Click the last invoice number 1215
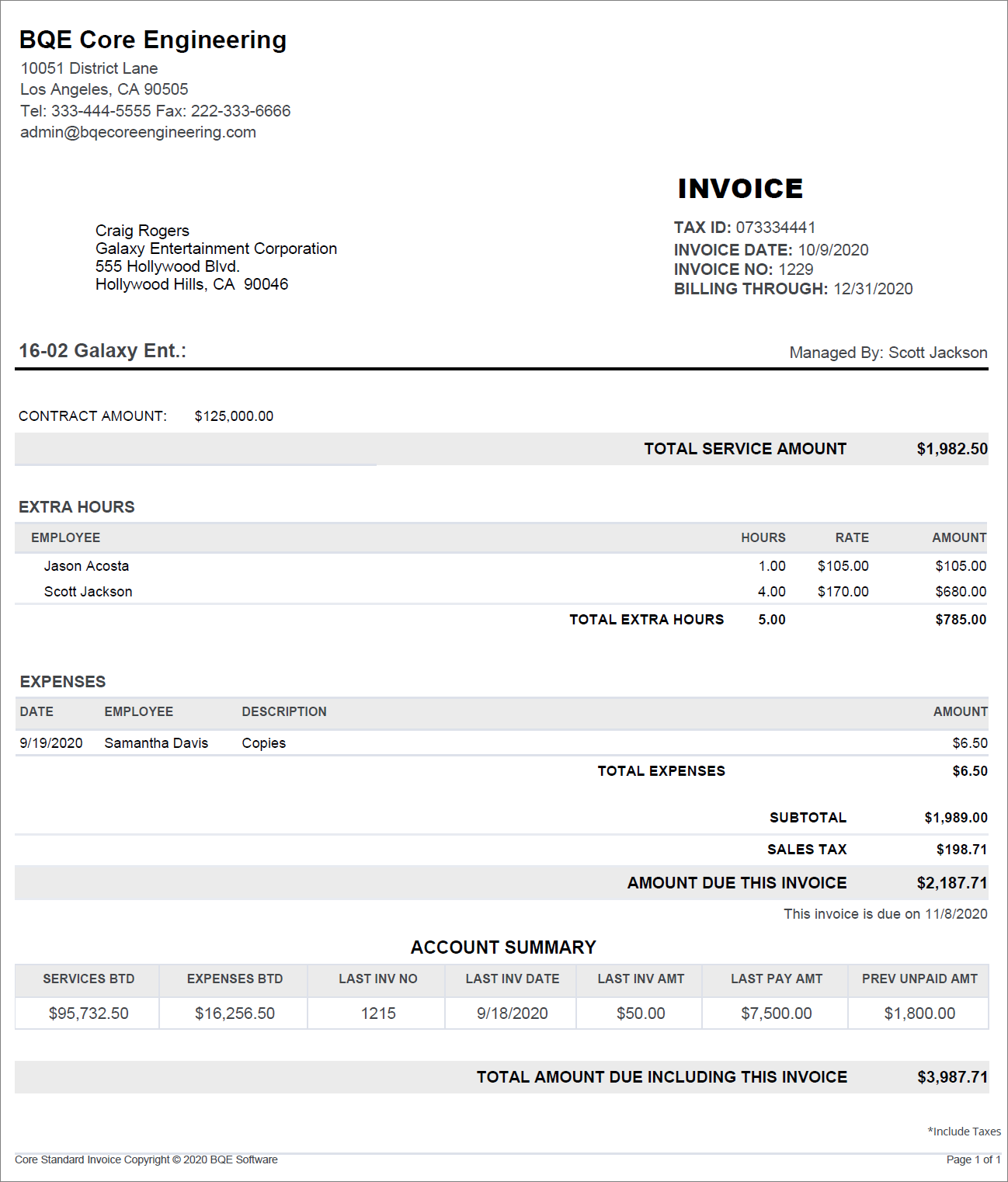Viewport: 1008px width, 1182px height. tap(378, 1013)
